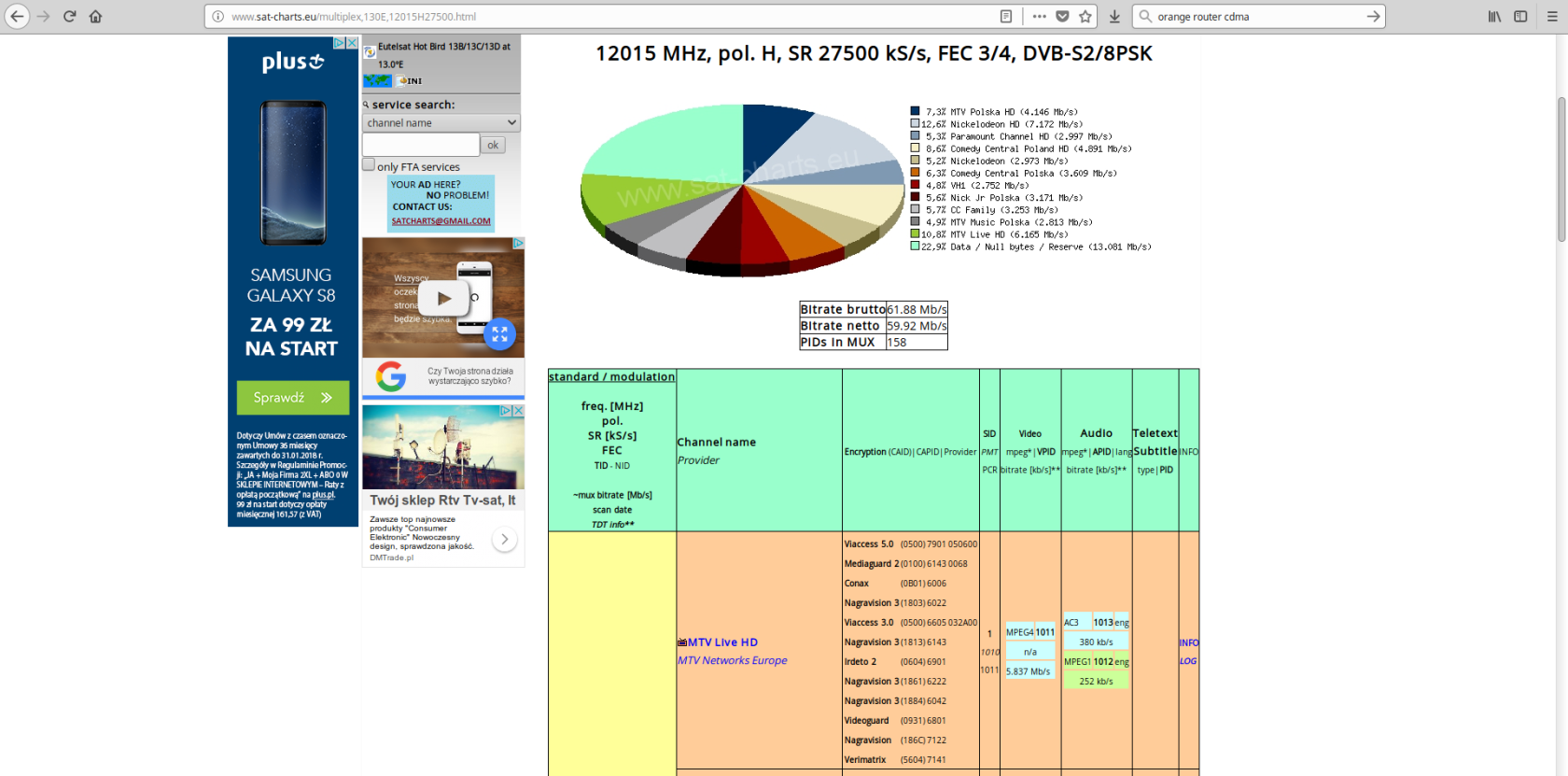Click the Google logo in the ad
The image size is (1568, 776).
click(391, 376)
